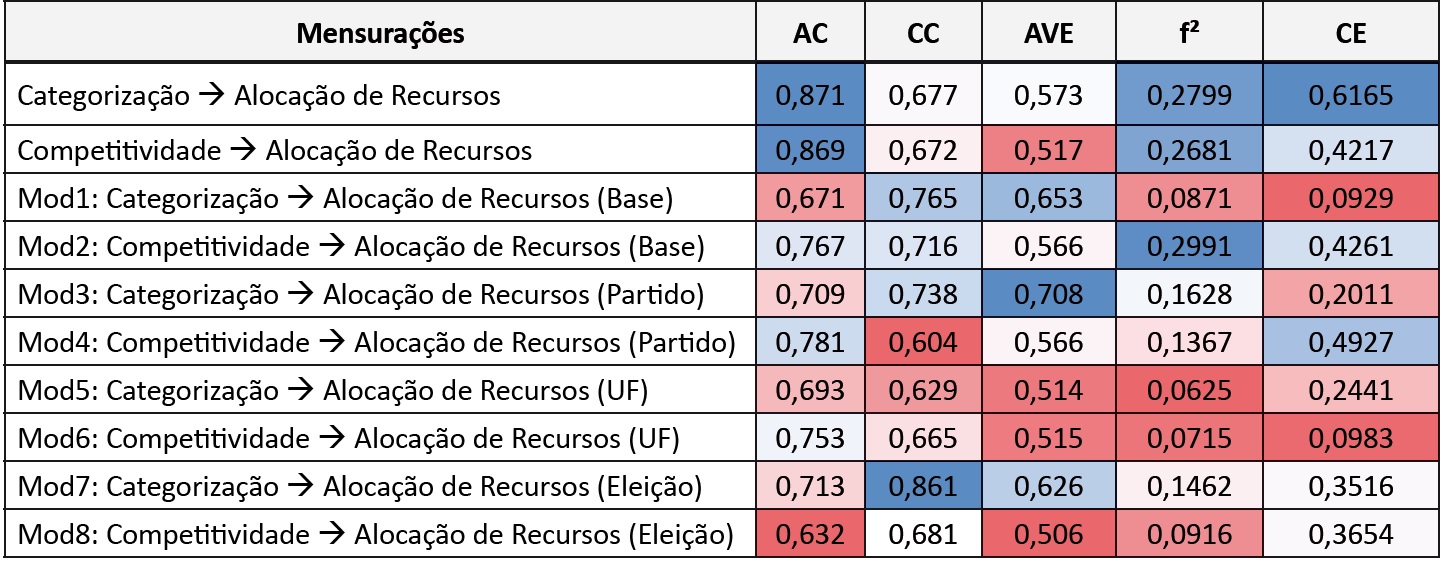Image resolution: width=1446 pixels, height=563 pixels.
Task: Click the Mod5 Categorização (UF) row label
Action: (x=333, y=391)
